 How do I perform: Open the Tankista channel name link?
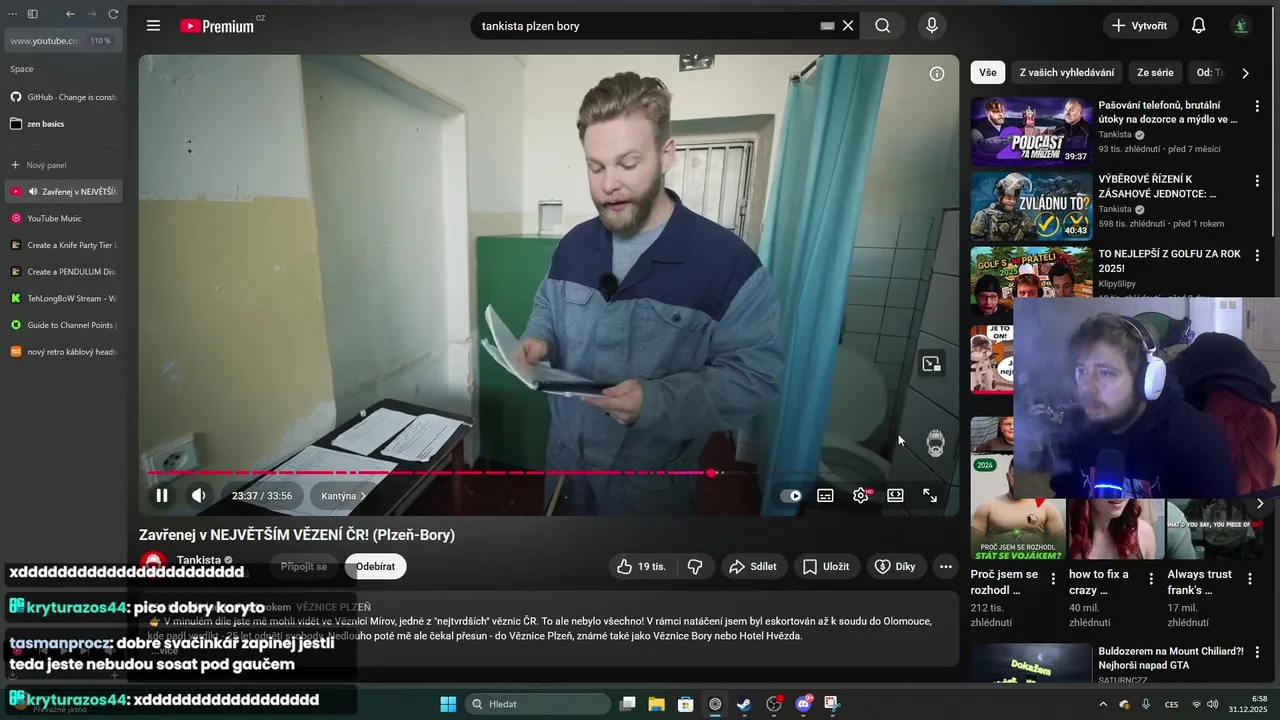[x=199, y=560]
